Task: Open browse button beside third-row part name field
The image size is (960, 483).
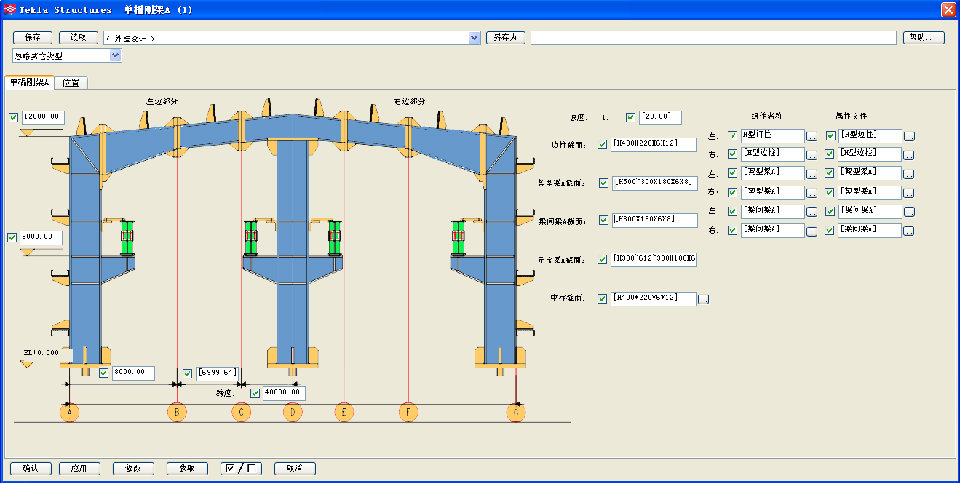Action: (x=811, y=174)
